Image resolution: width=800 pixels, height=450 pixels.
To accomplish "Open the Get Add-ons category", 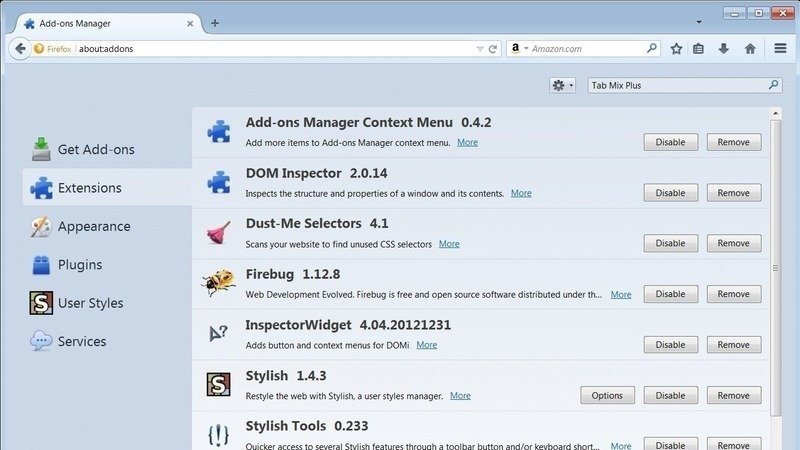I will point(107,149).
